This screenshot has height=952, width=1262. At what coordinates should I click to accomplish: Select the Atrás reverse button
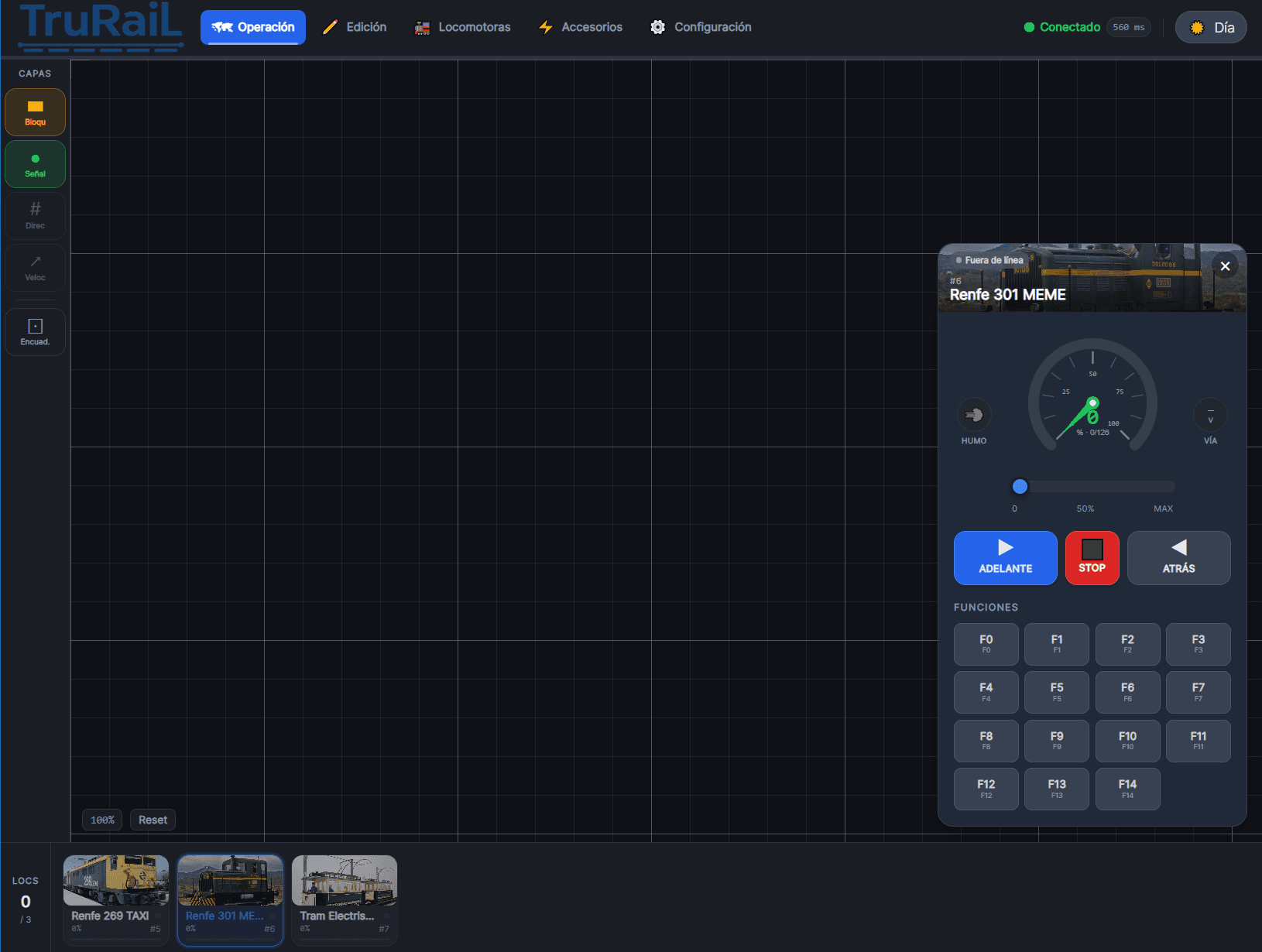point(1178,557)
